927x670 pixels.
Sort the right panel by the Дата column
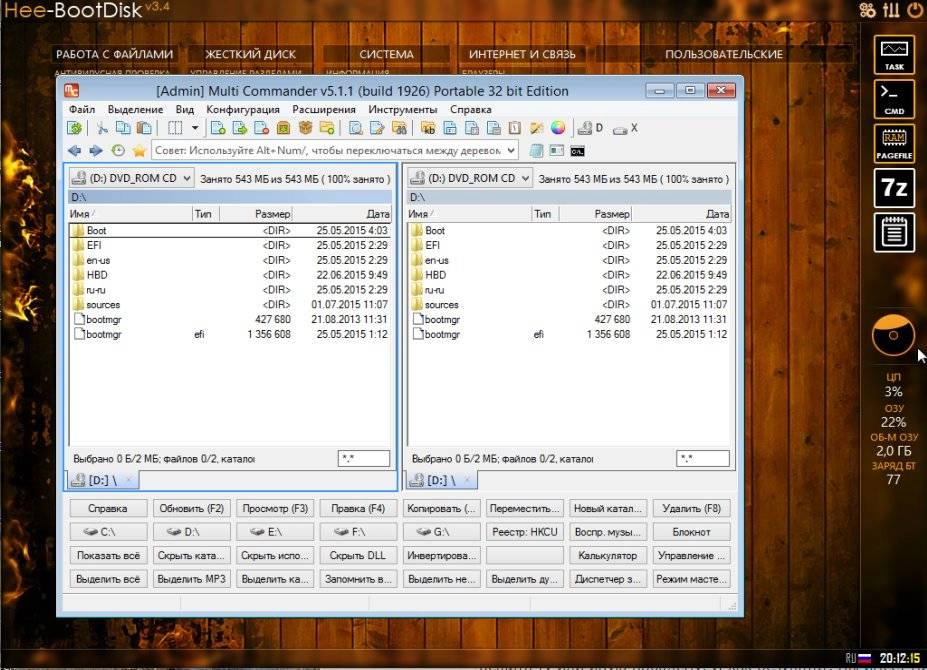pos(680,213)
